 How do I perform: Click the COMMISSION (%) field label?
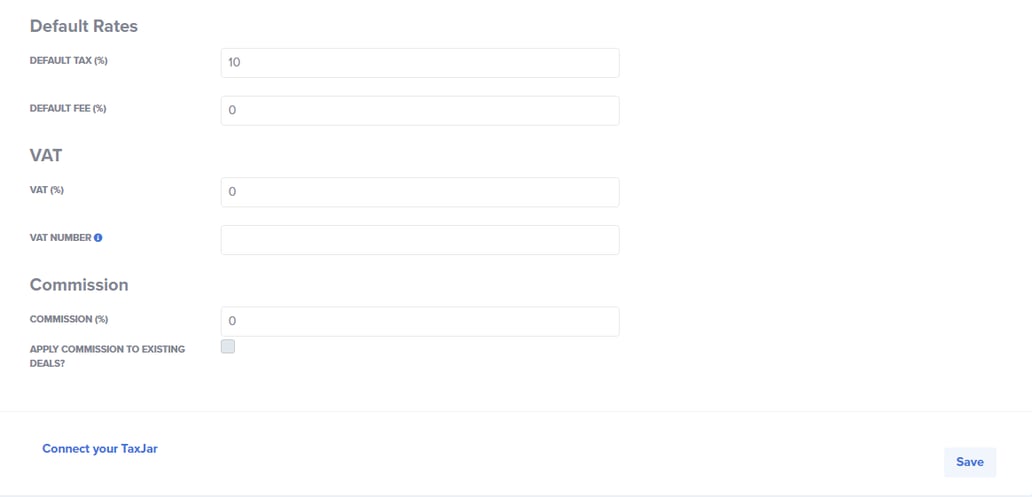[69, 319]
